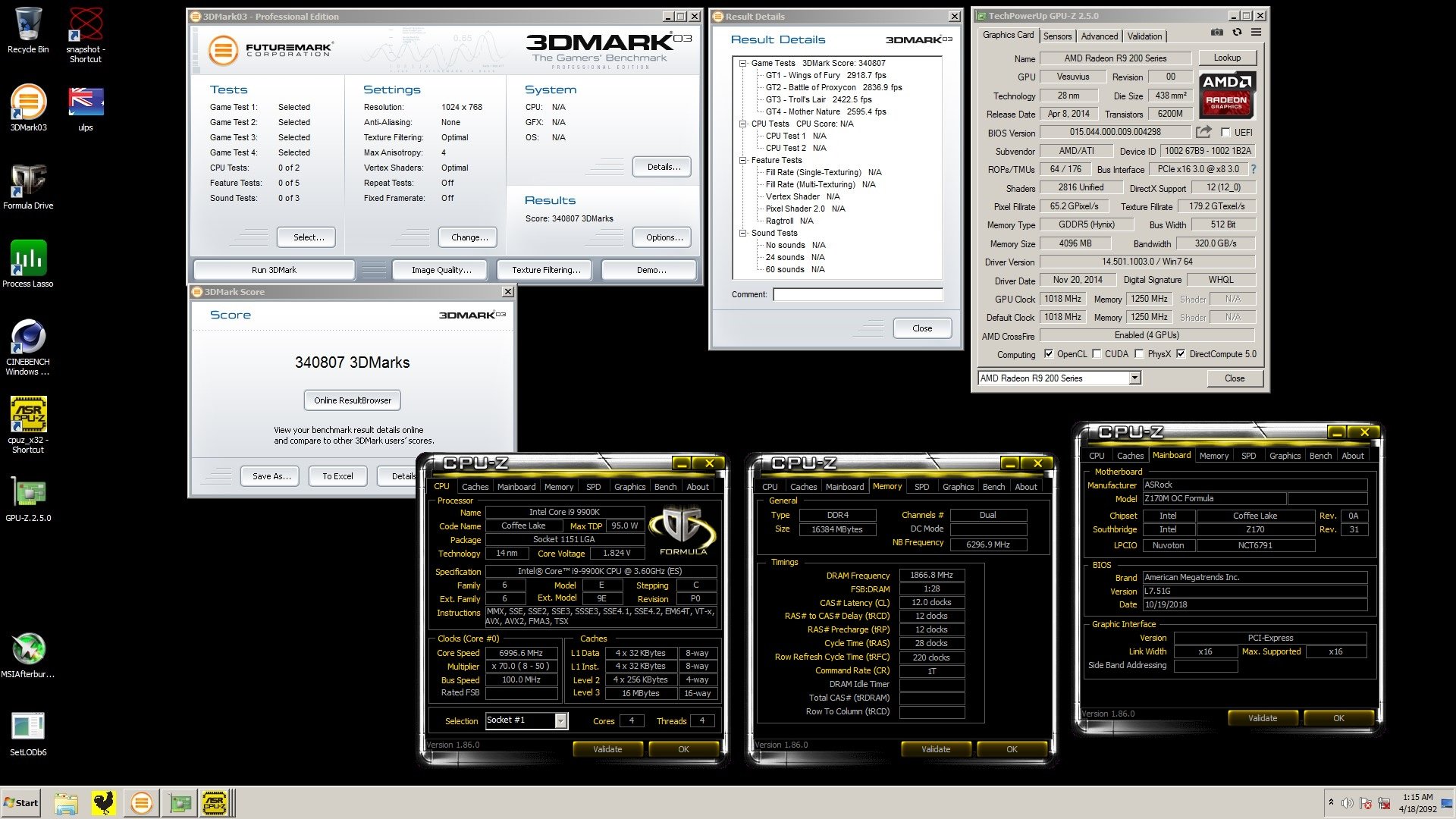
Task: Click the Bus Interface question mark icon
Action: click(x=1253, y=169)
